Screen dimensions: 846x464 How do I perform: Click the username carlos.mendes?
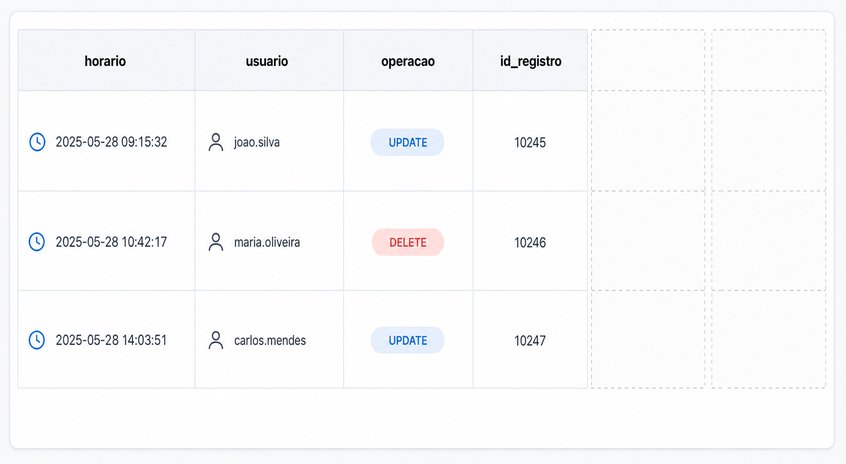270,340
